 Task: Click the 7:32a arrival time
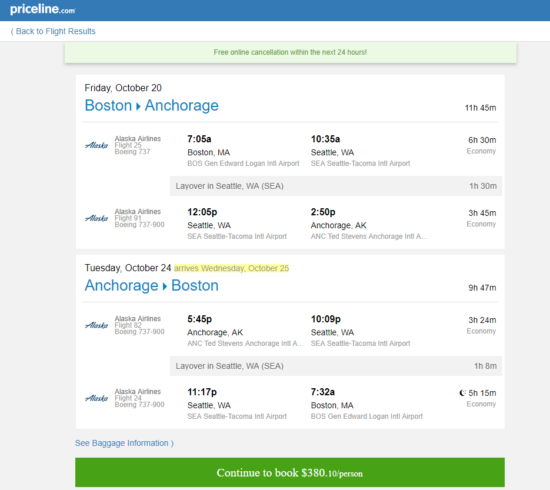click(323, 392)
